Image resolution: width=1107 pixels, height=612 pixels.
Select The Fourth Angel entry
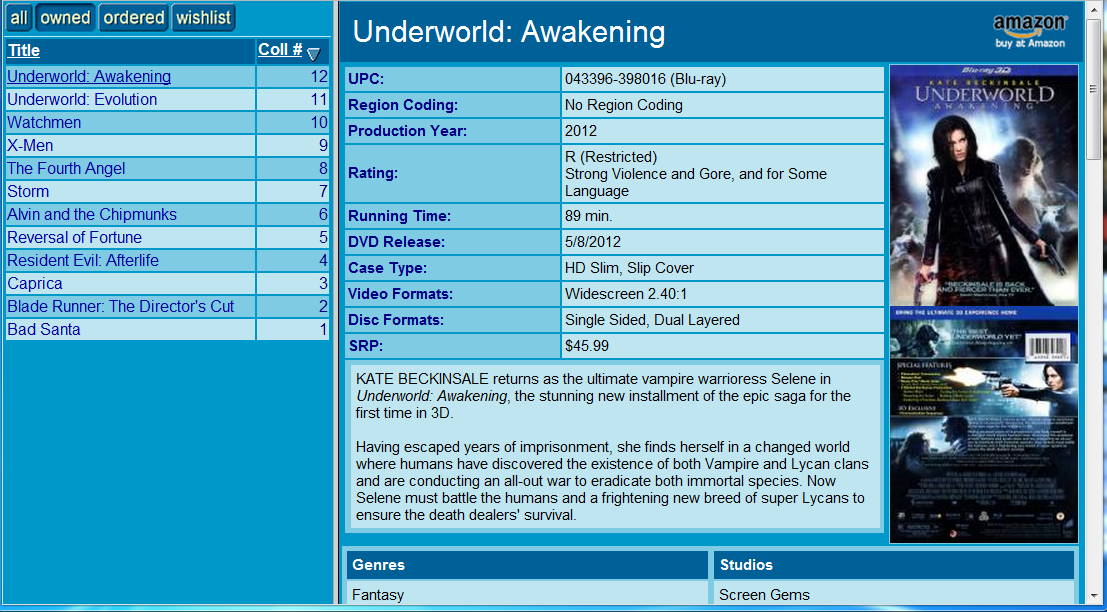click(66, 169)
